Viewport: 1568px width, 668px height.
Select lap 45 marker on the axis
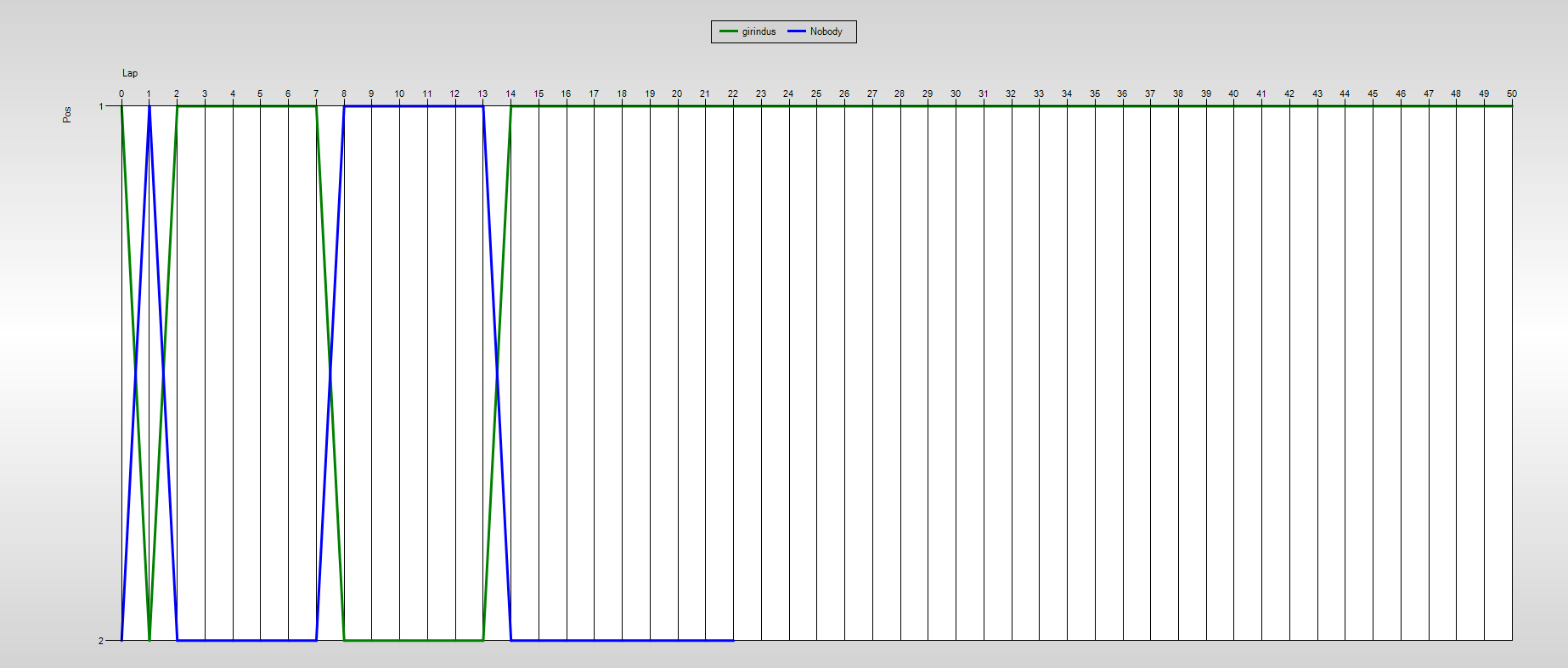[x=1373, y=93]
